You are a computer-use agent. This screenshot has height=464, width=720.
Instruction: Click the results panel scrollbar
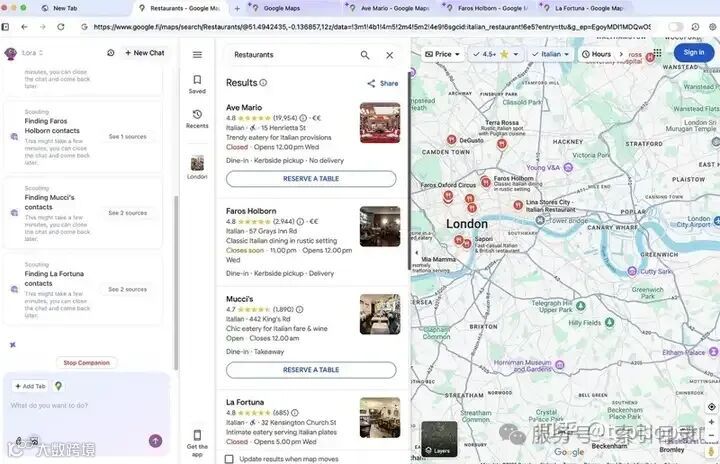coord(409,171)
